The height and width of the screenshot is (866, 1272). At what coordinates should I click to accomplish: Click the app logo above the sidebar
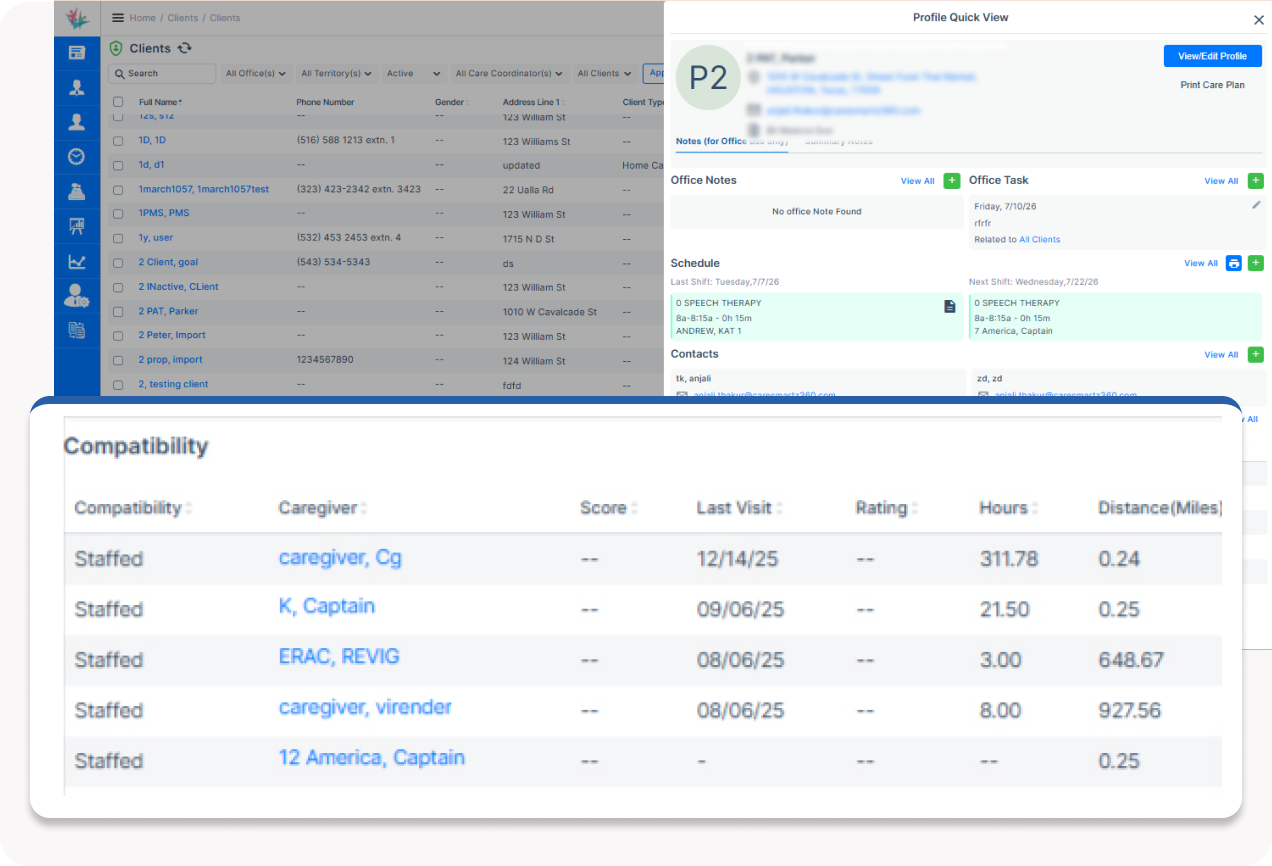tap(77, 18)
